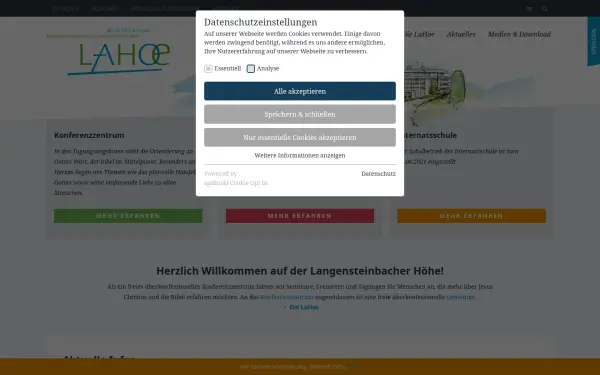600x375 pixels.
Task: Click Alle akzeptieren button
Action: [300, 91]
